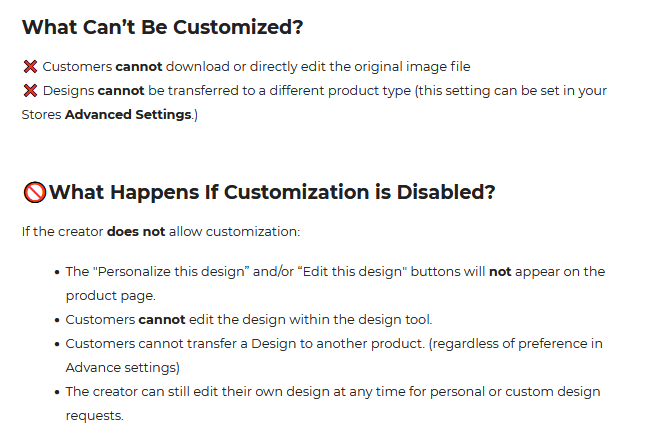Click the bold 'does not' text
663x447 pixels.
pos(136,232)
